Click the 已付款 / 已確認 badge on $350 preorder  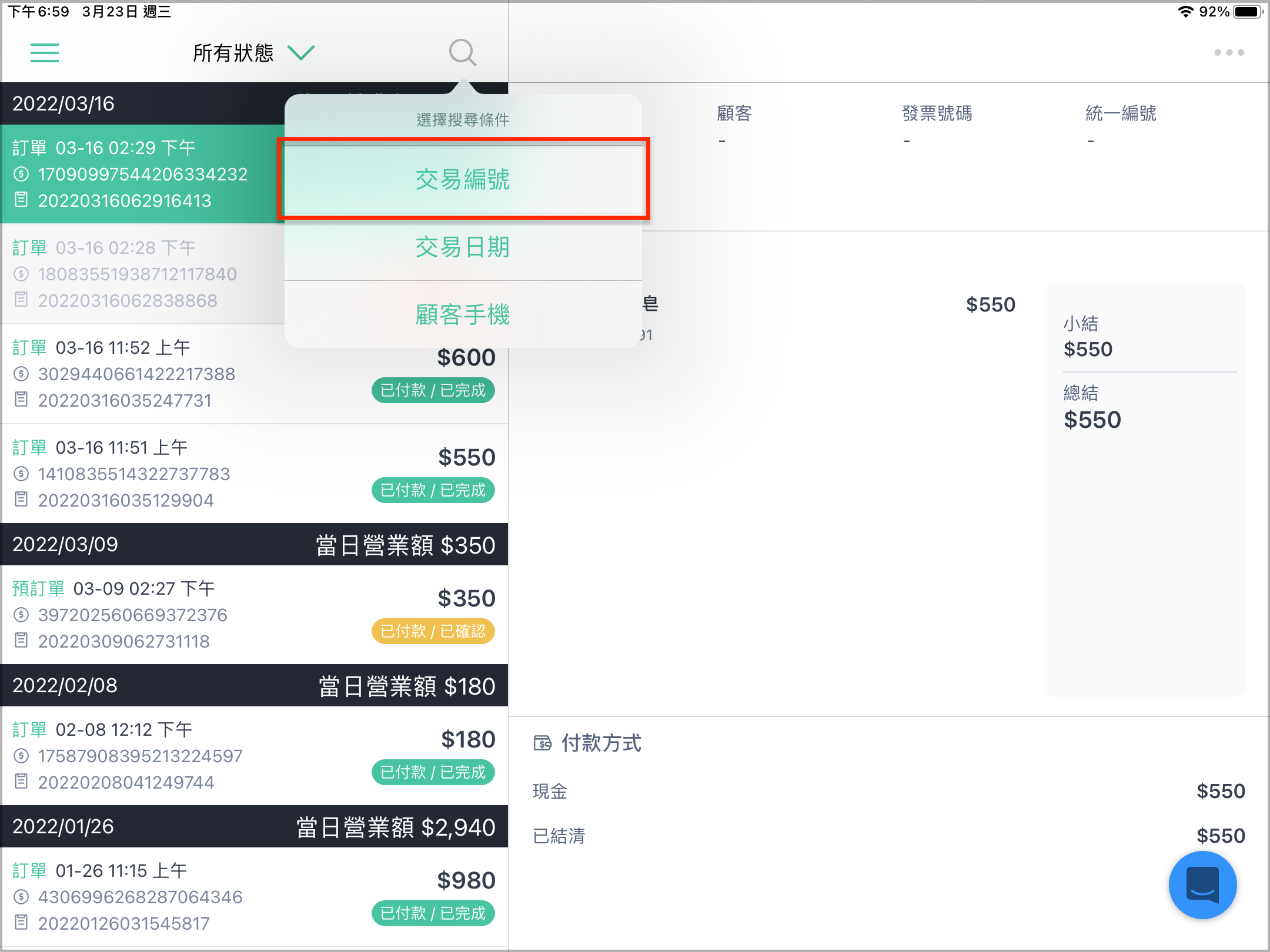click(433, 632)
